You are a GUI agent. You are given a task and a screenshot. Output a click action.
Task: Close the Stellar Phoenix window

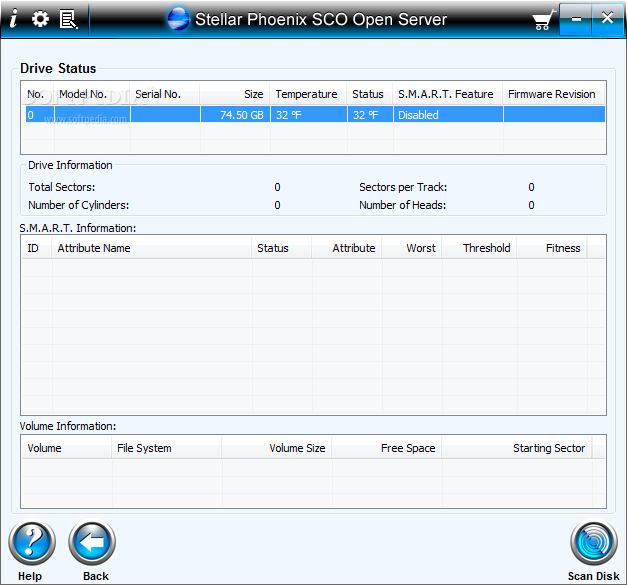pos(607,19)
